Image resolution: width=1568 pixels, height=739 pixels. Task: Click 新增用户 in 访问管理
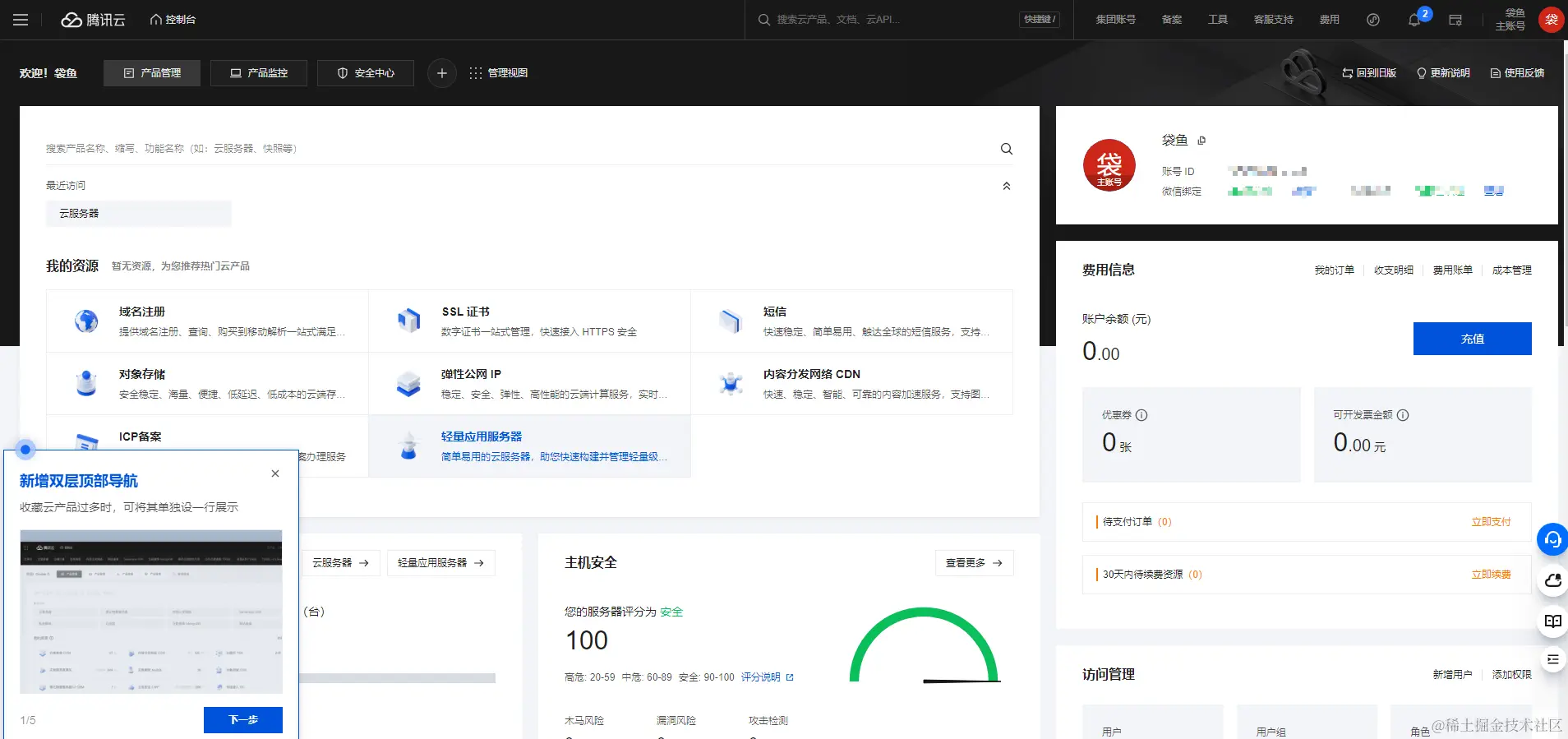[x=1452, y=675]
